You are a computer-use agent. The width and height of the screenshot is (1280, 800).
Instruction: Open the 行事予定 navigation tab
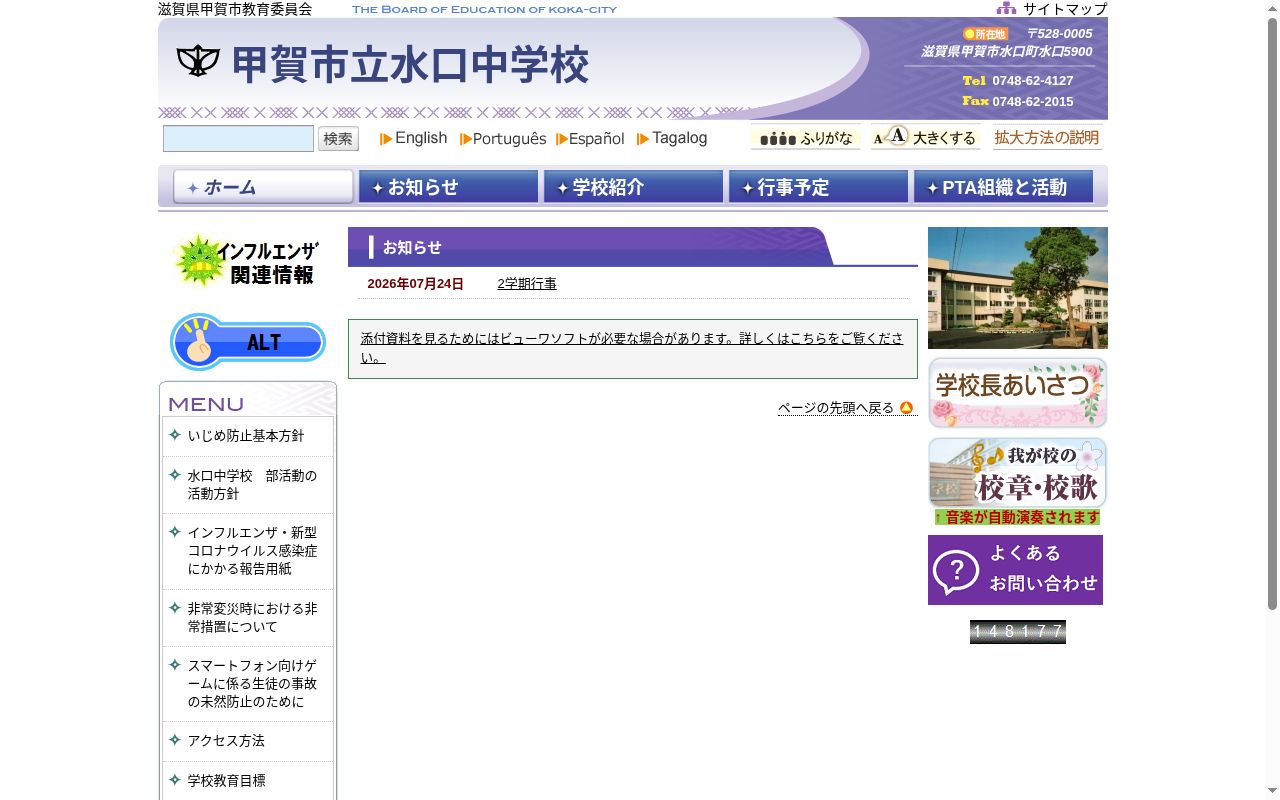coord(818,187)
